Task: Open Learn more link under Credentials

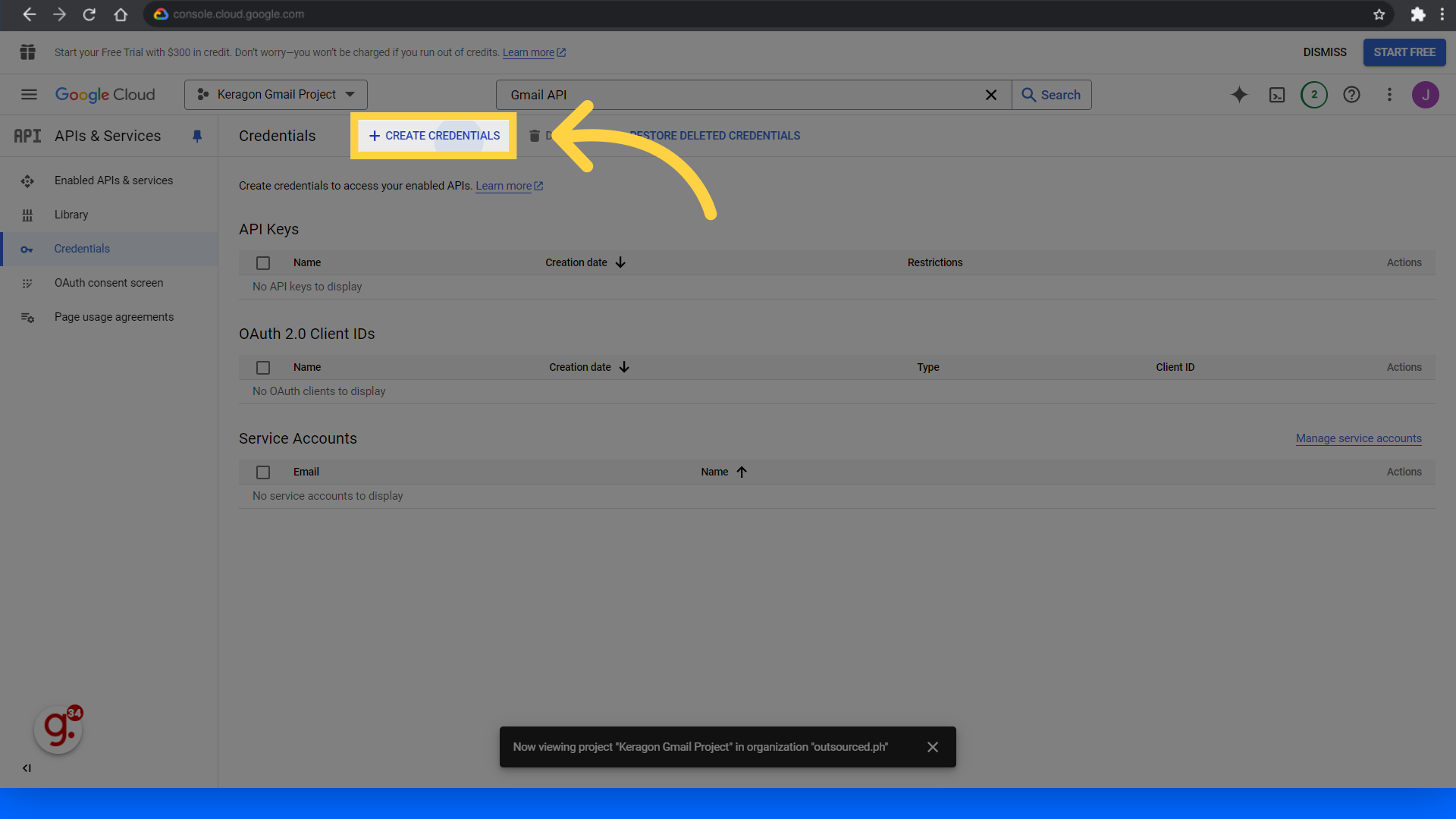Action: [x=509, y=186]
